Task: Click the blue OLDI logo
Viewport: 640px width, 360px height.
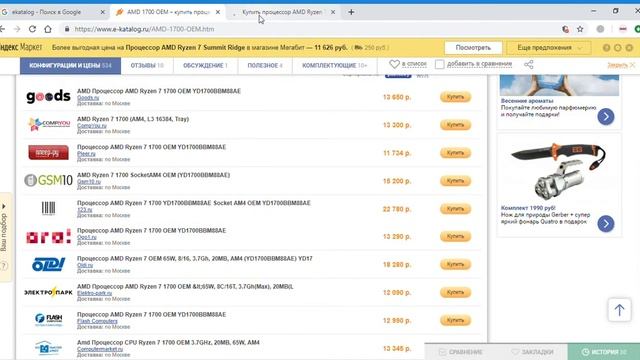Action: [49, 264]
